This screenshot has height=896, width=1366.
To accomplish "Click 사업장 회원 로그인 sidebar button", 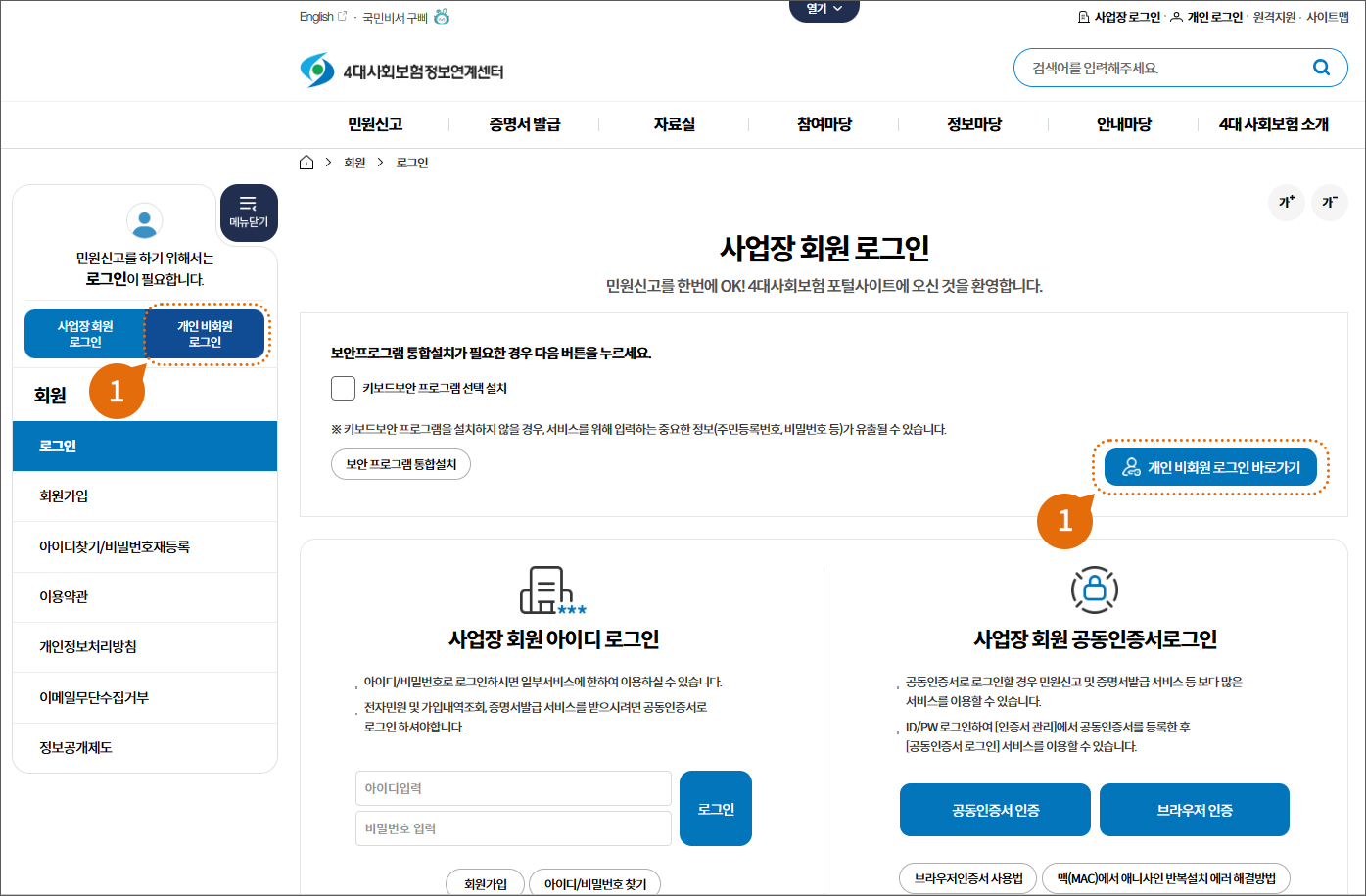I will point(85,334).
